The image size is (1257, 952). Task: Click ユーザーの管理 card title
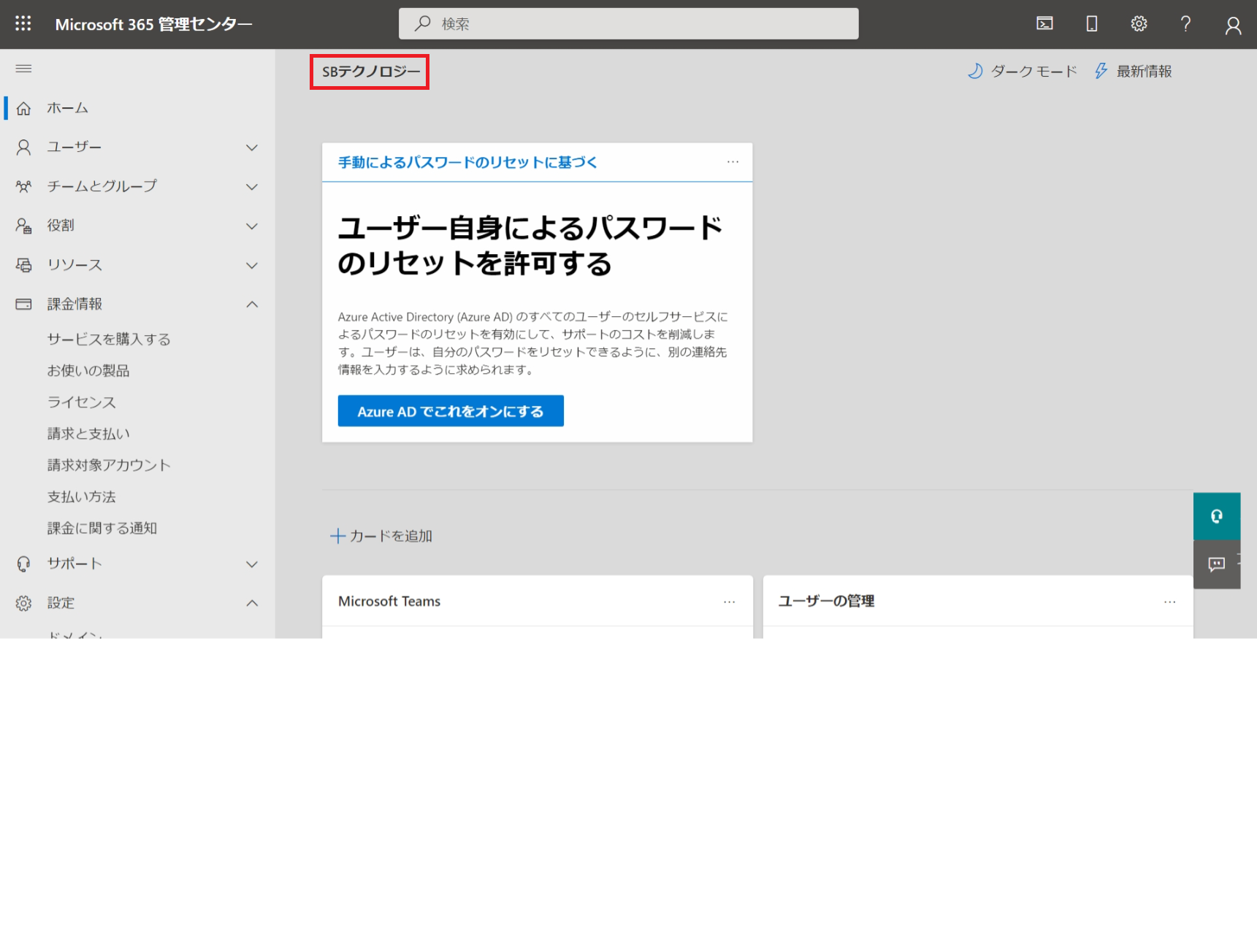(x=826, y=601)
